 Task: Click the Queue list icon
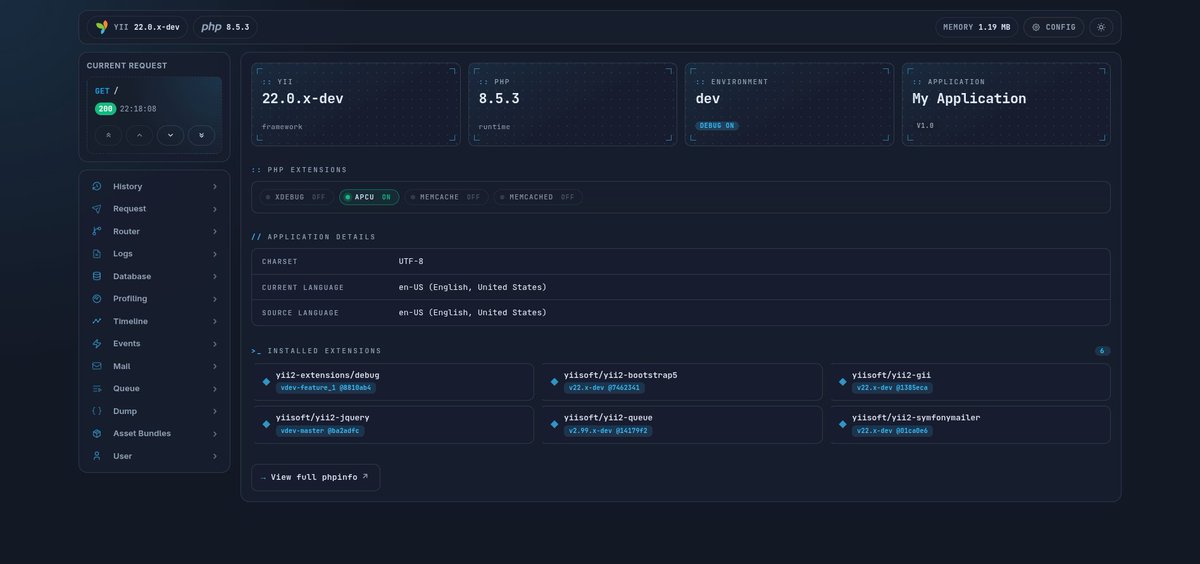97,388
